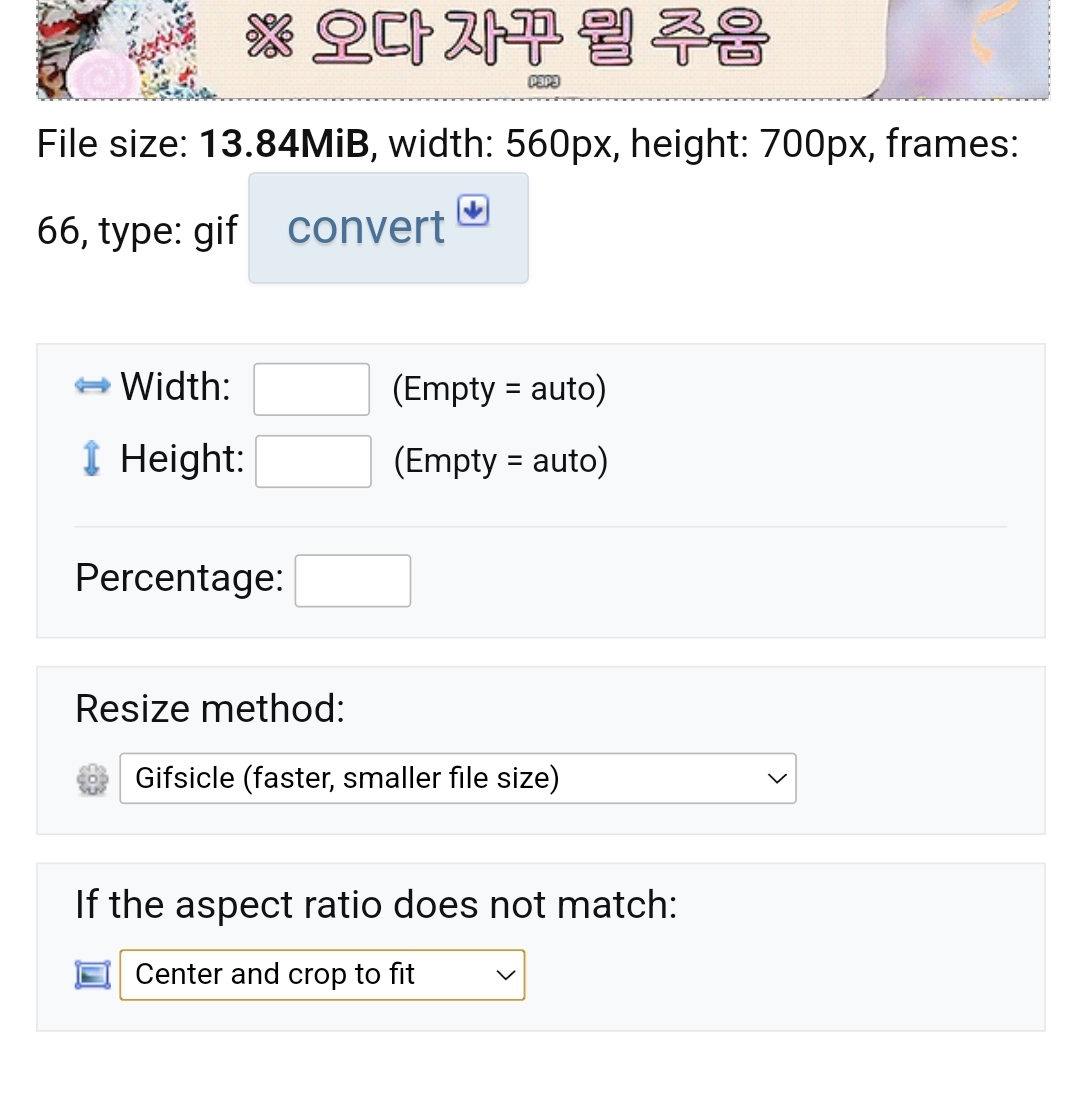The width and height of the screenshot is (1080, 1098).
Task: Focus the Height input field
Action: click(x=313, y=461)
